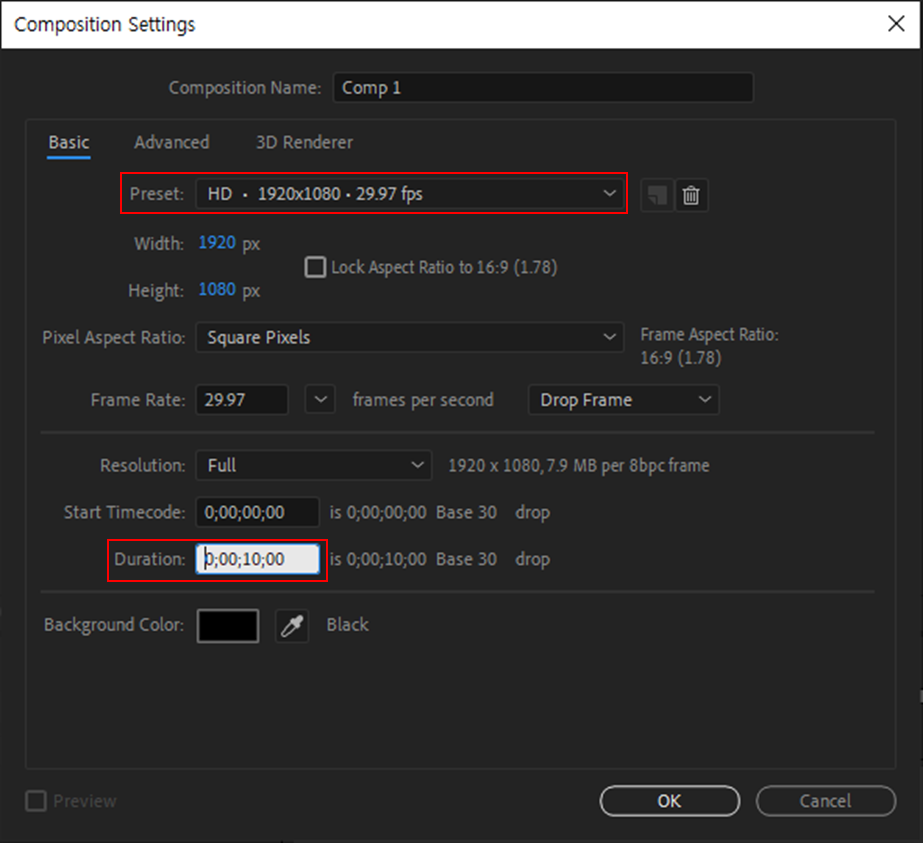Click the Width value 1920
This screenshot has height=843, width=923.
pyautogui.click(x=217, y=243)
